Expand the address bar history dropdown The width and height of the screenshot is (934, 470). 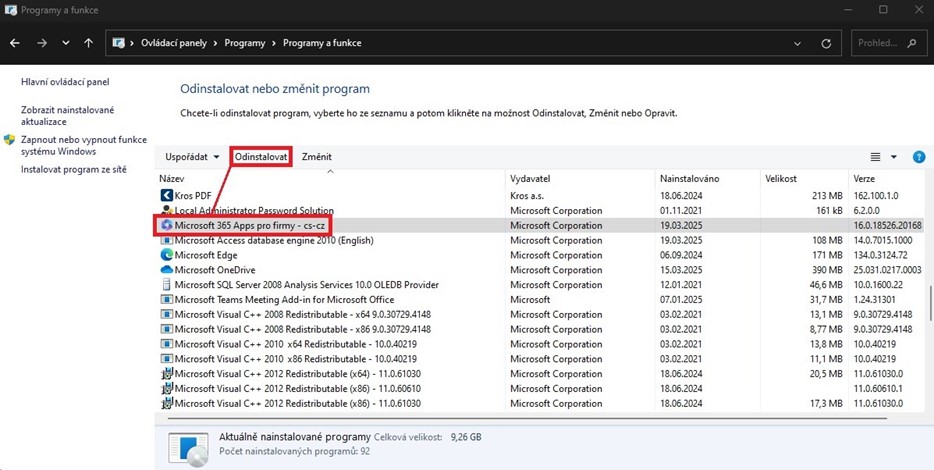click(x=798, y=44)
